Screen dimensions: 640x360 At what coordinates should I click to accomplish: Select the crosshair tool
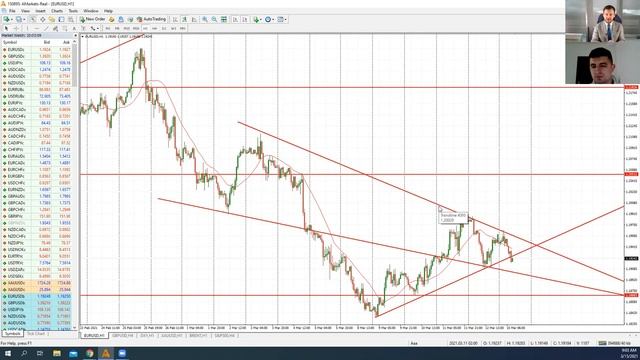tap(16, 29)
